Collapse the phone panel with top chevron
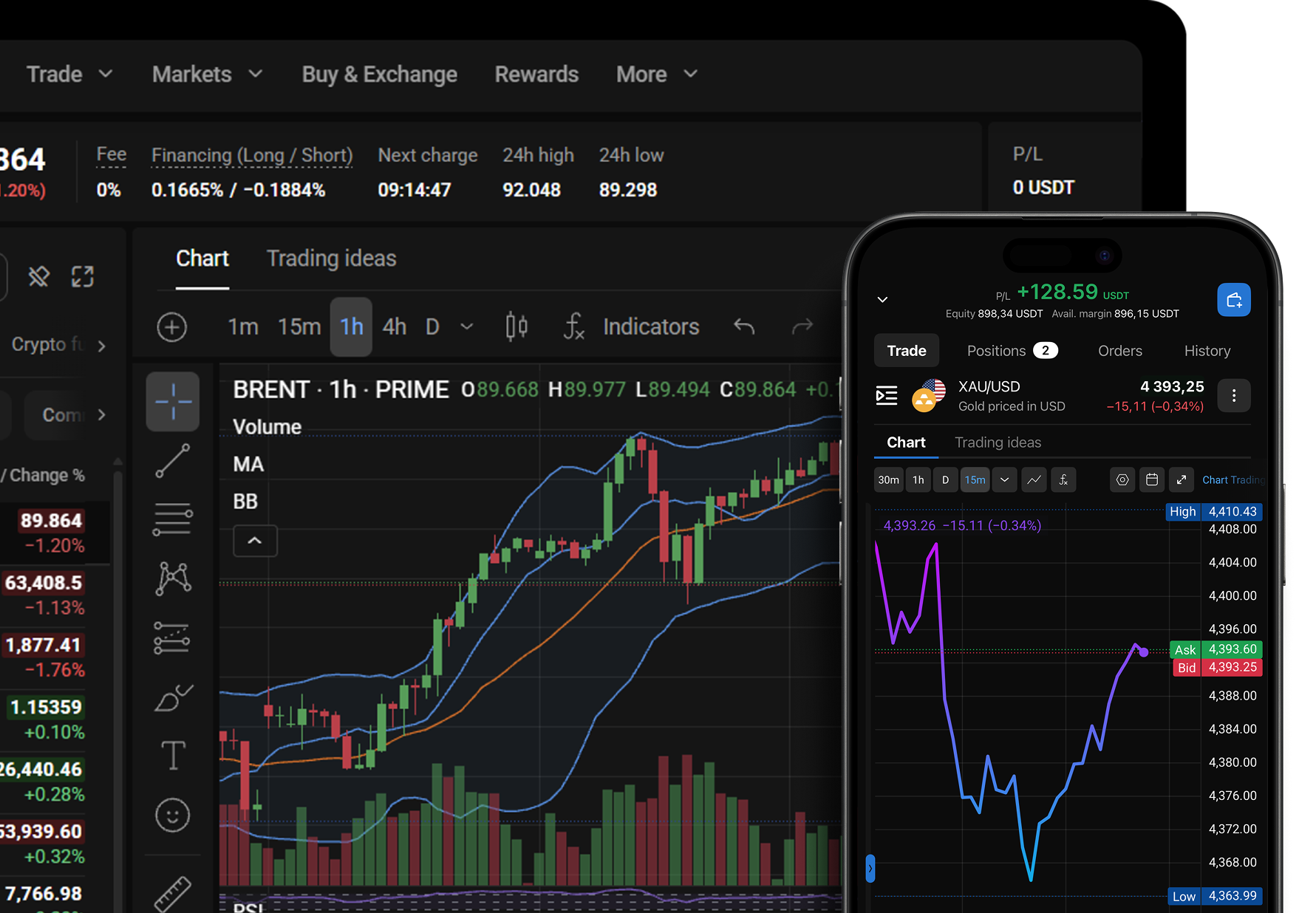This screenshot has height=913, width=1316. (x=882, y=300)
